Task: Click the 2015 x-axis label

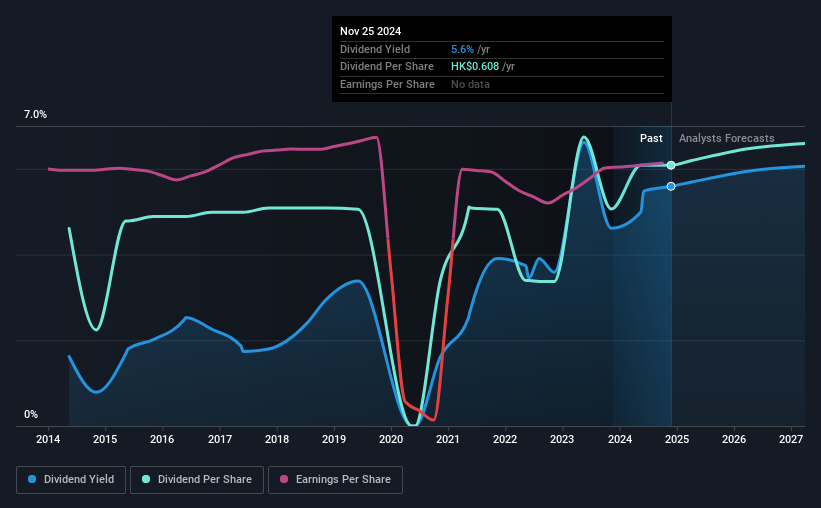Action: pyautogui.click(x=105, y=439)
